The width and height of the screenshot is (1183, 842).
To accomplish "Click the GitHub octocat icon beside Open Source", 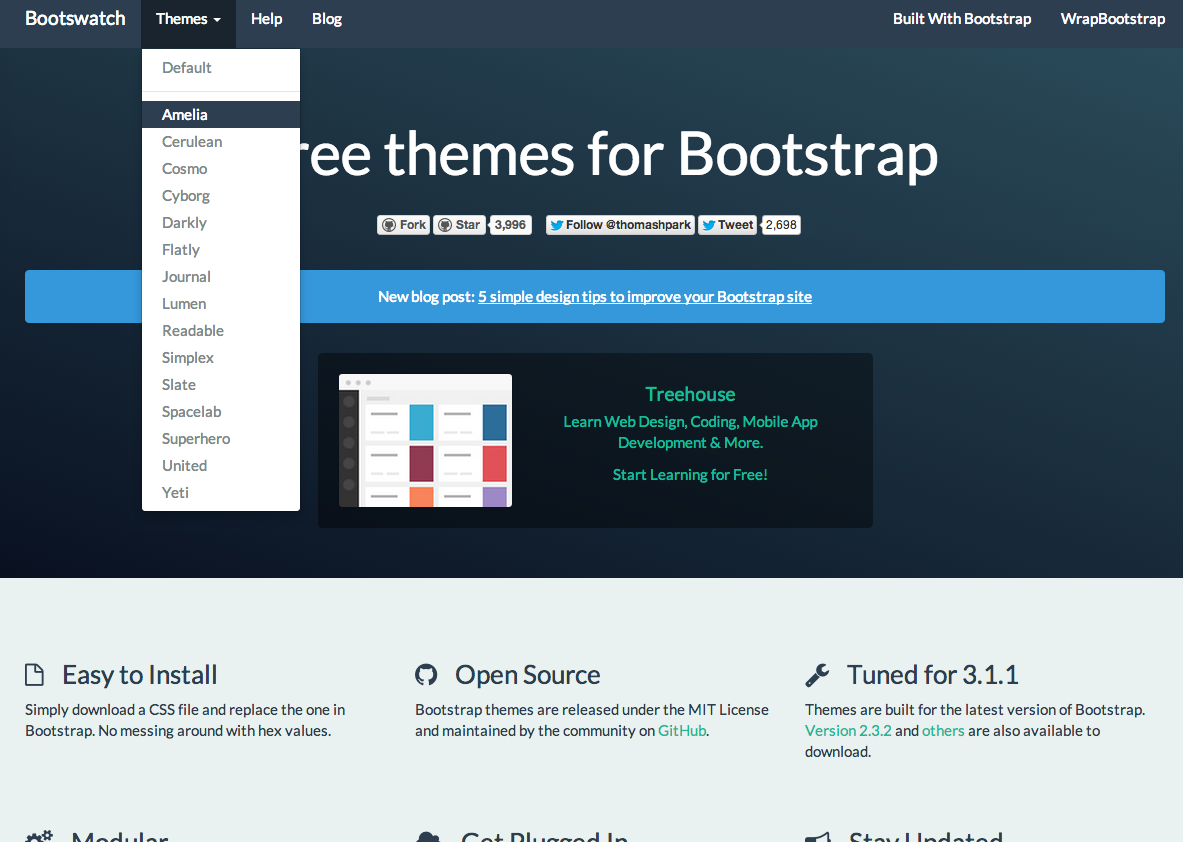I will pos(426,675).
